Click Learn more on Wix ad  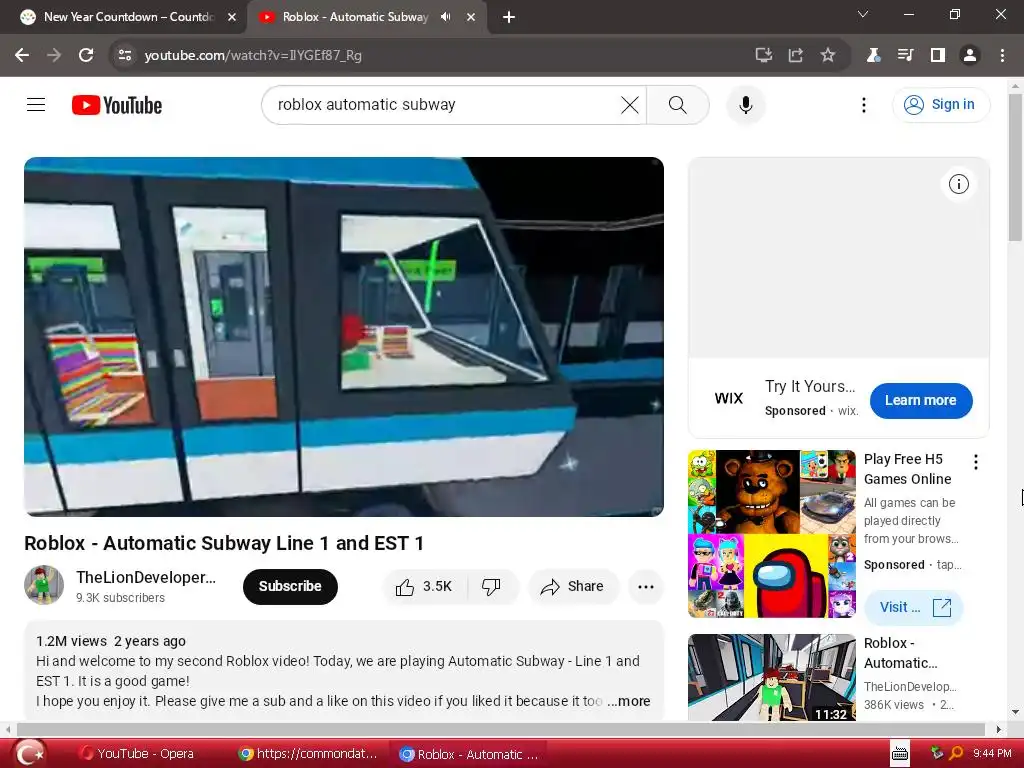[x=921, y=400]
